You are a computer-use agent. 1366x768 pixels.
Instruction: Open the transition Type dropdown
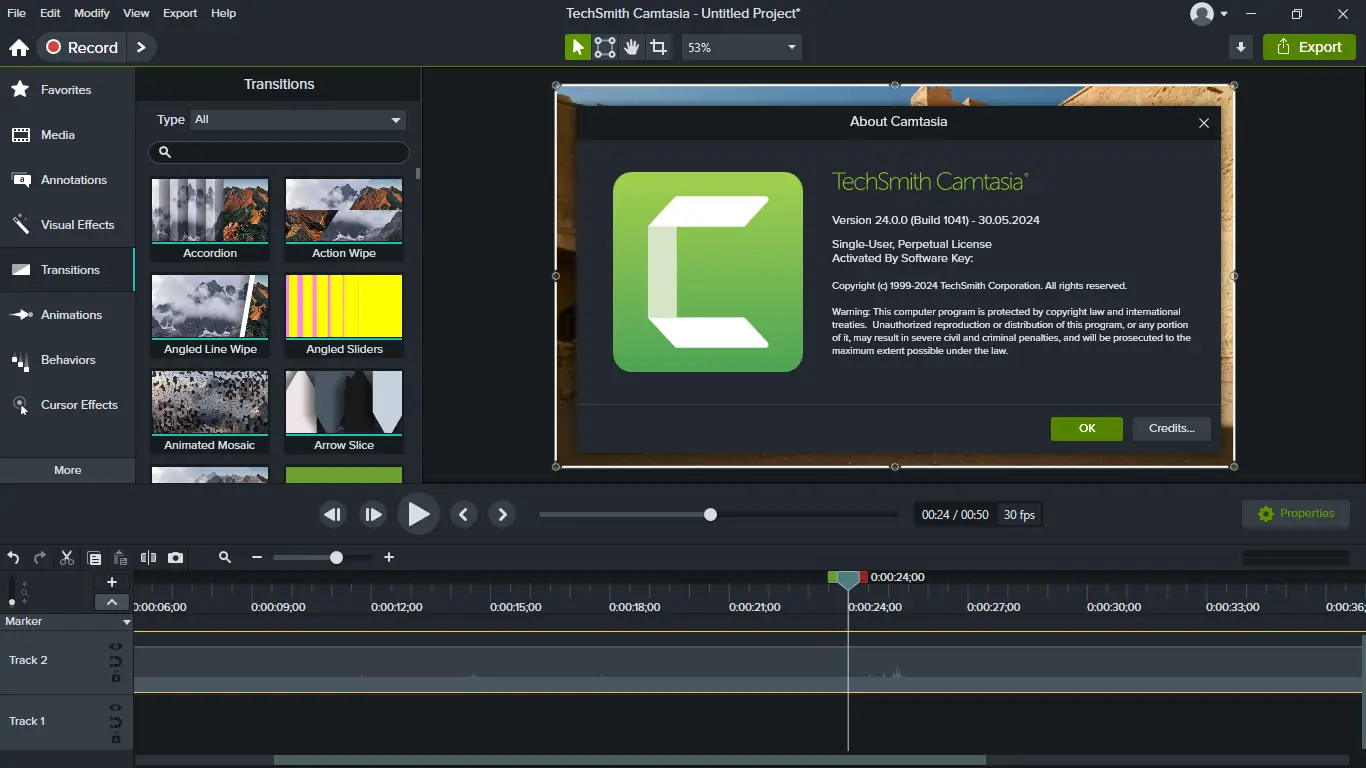(x=298, y=120)
